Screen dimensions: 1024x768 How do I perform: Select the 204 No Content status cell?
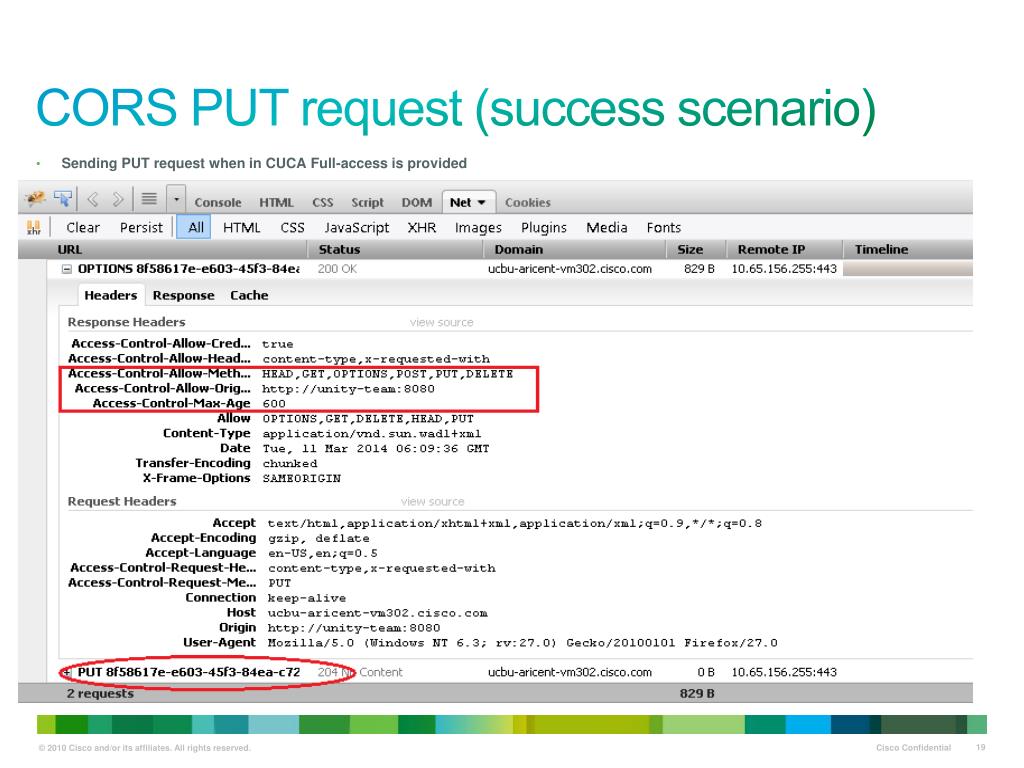pyautogui.click(x=360, y=672)
